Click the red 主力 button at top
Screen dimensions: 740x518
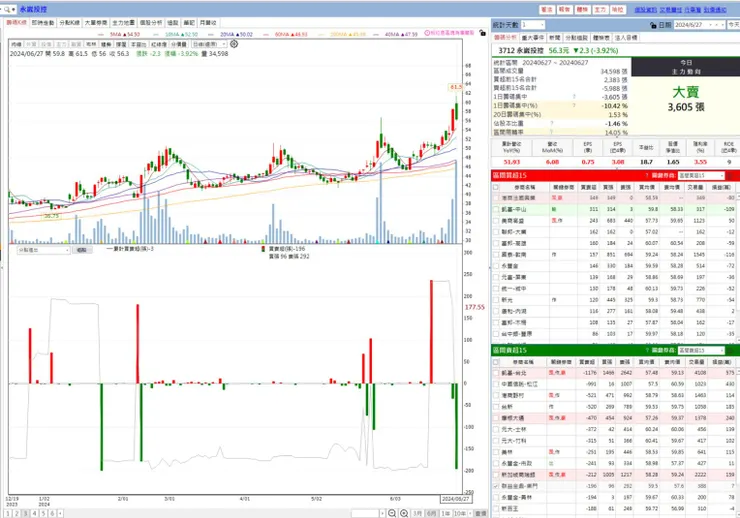tap(600, 9)
